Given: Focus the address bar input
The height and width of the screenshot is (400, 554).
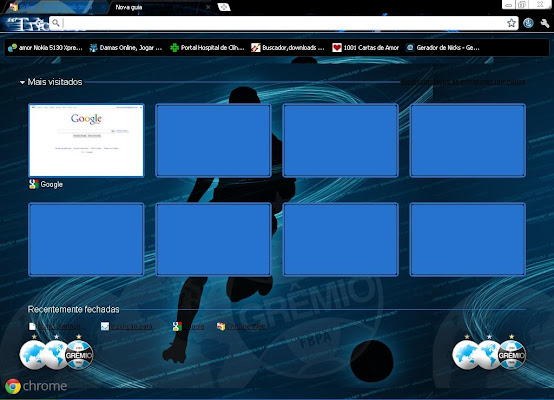Looking at the screenshot, I should tap(283, 23).
